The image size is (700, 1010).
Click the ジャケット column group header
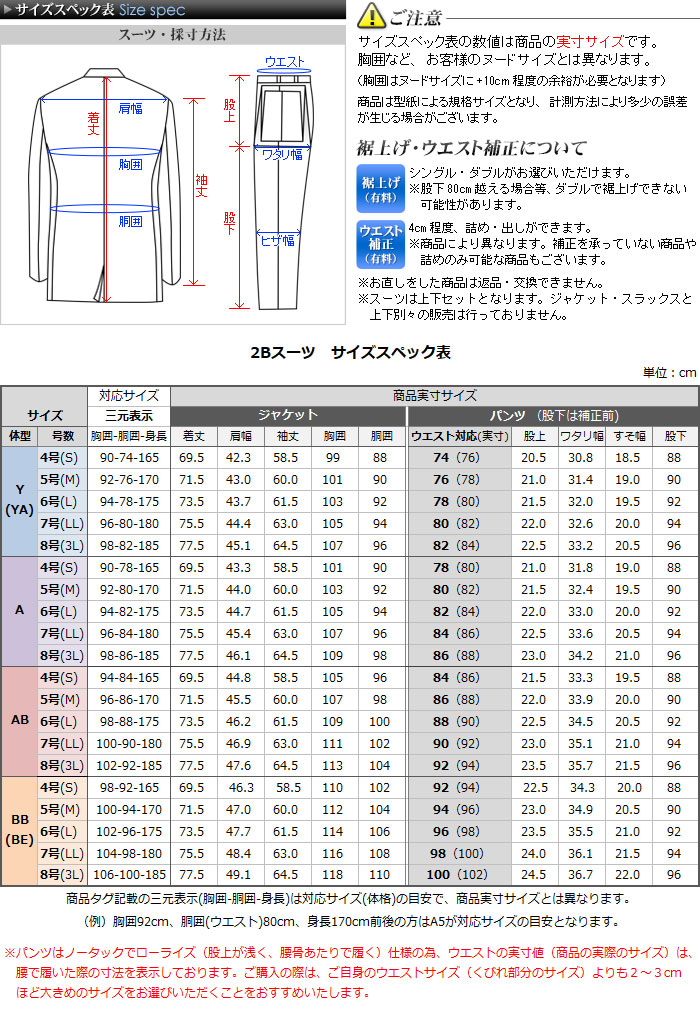click(x=287, y=415)
